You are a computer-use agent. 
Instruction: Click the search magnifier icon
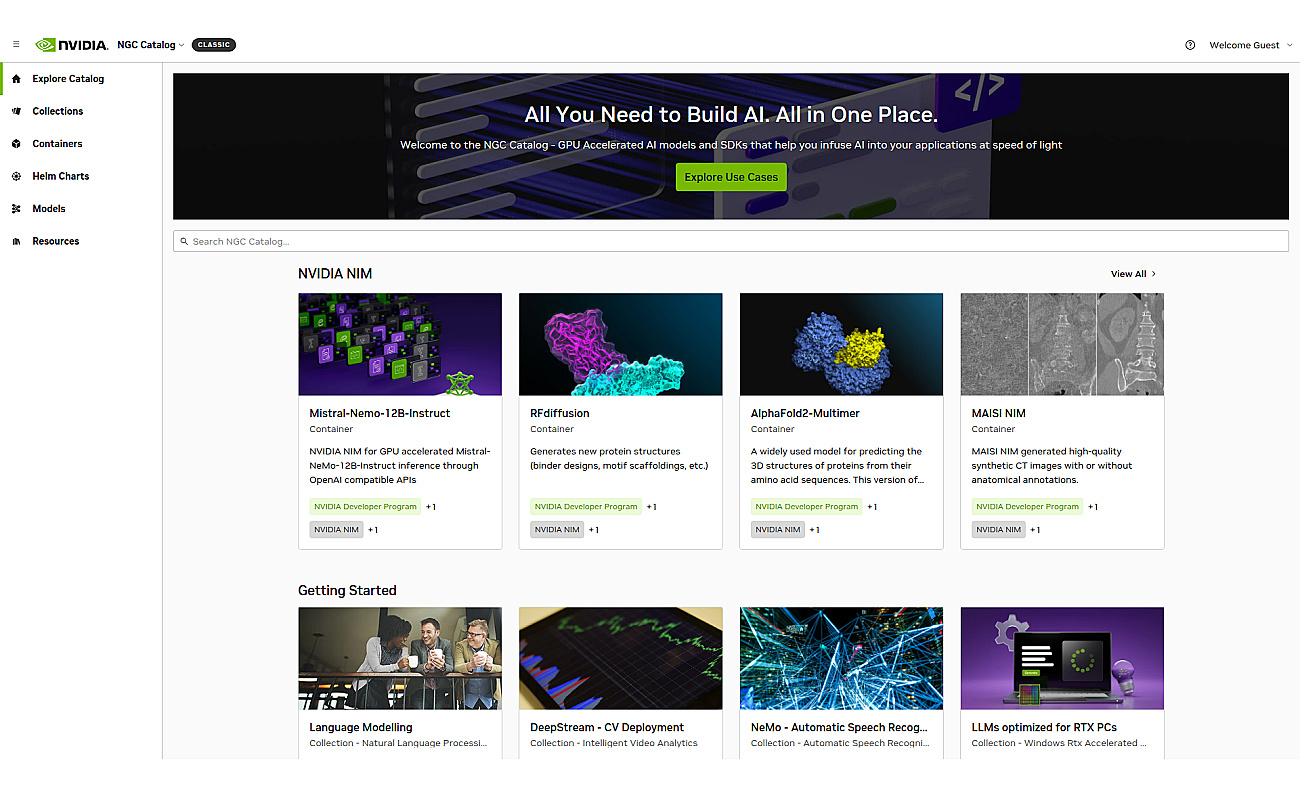pyautogui.click(x=184, y=241)
